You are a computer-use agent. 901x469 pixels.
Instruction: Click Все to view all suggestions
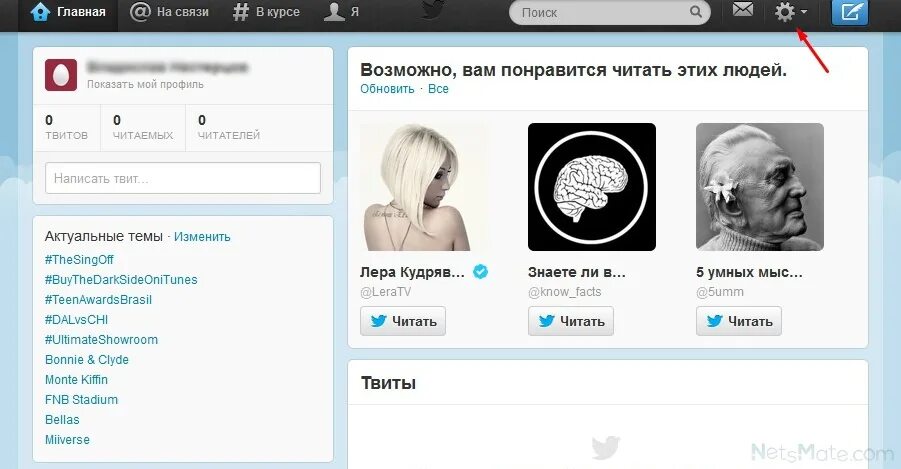pyautogui.click(x=438, y=89)
